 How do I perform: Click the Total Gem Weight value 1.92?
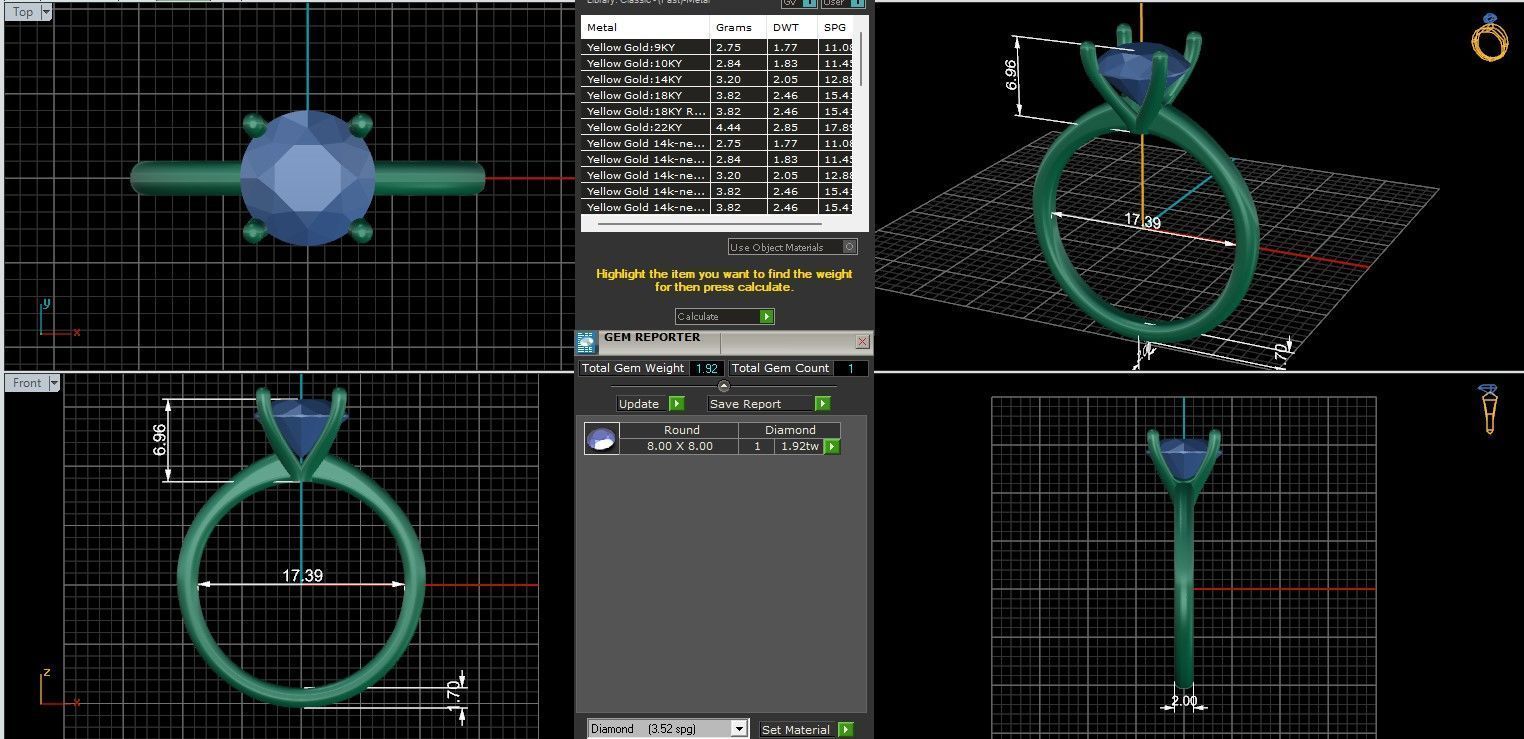pyautogui.click(x=706, y=368)
